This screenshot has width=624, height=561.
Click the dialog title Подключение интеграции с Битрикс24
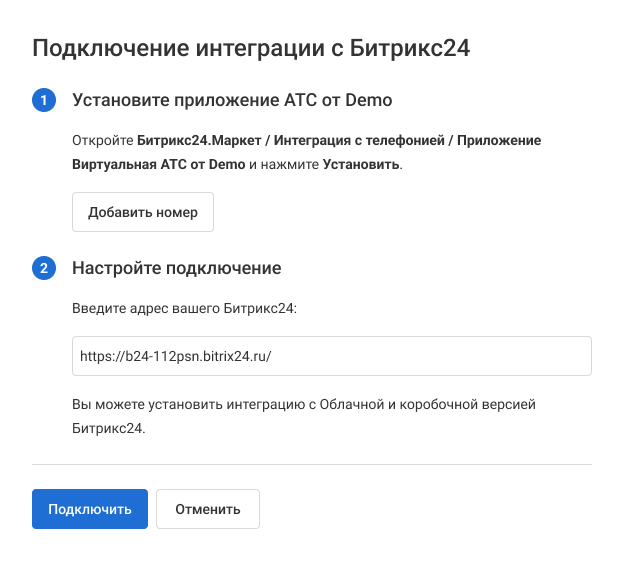pyautogui.click(x=251, y=47)
